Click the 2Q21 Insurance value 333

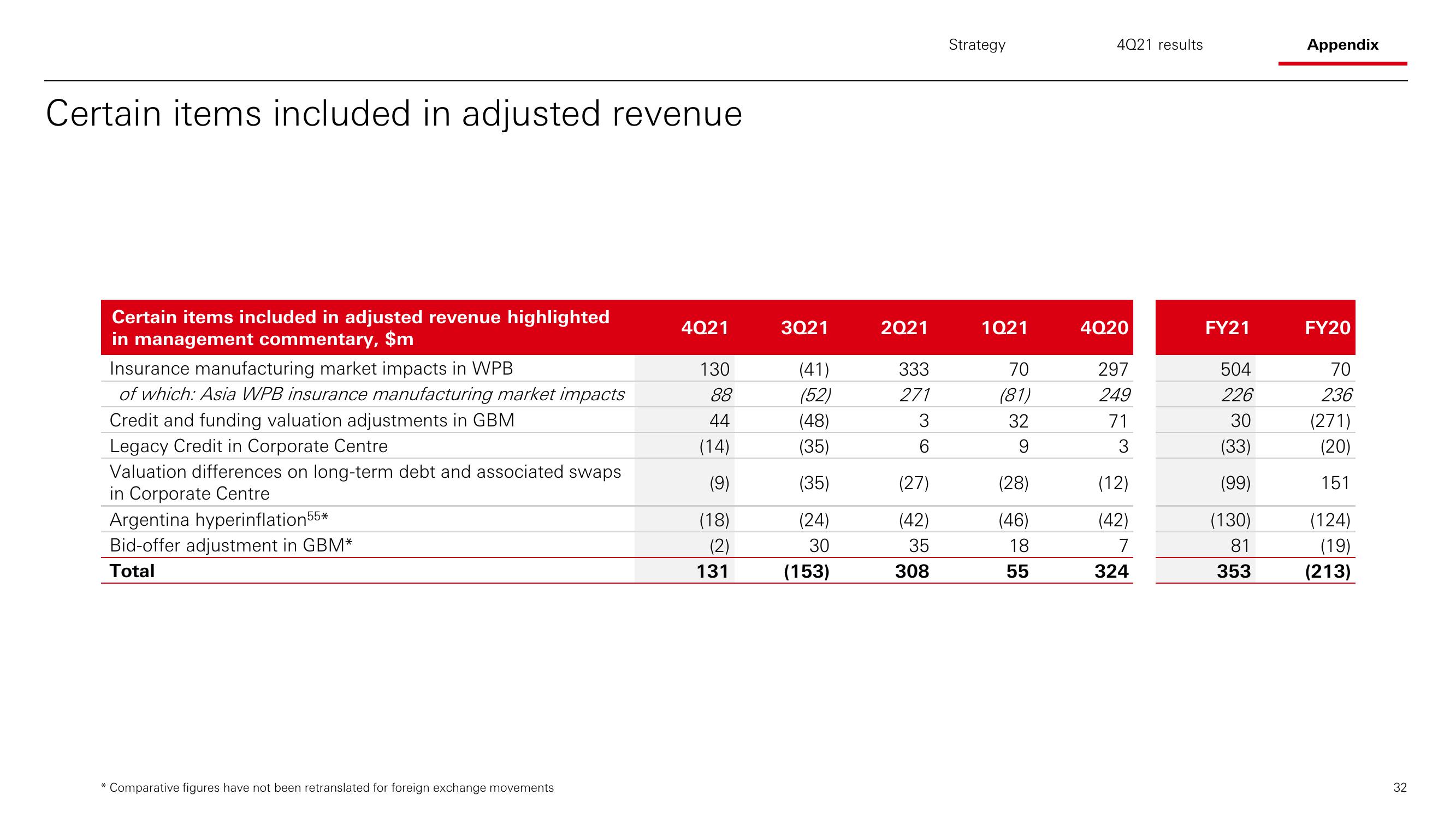tap(914, 369)
